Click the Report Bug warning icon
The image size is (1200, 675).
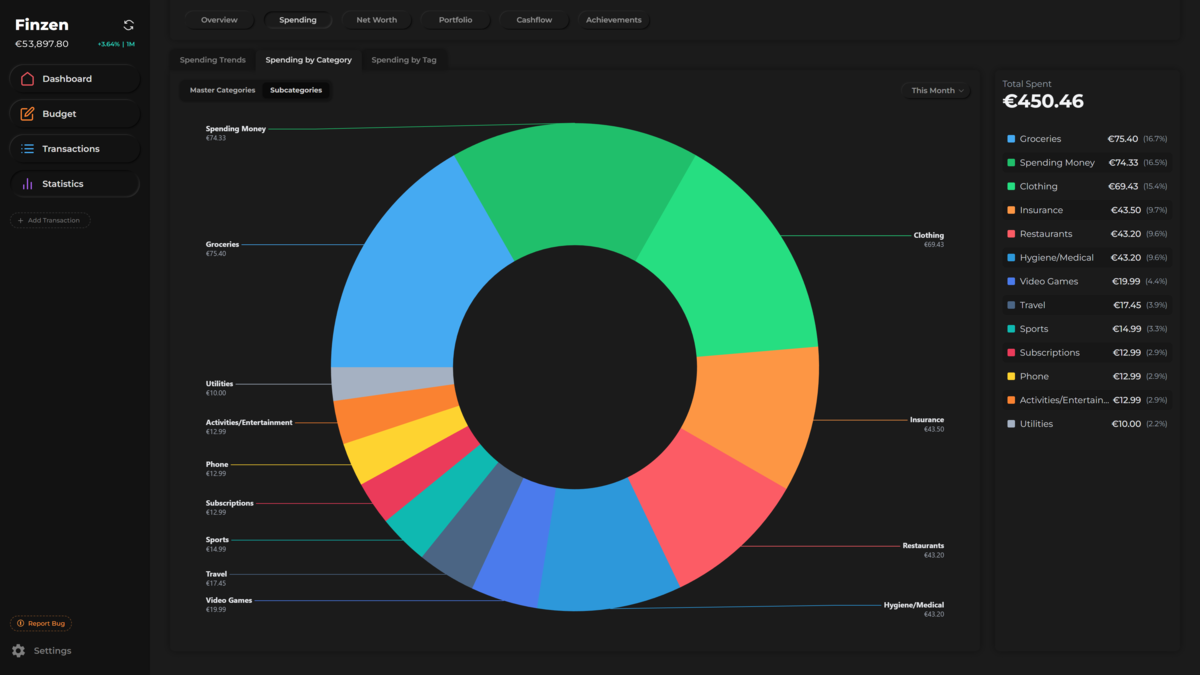pos(21,624)
